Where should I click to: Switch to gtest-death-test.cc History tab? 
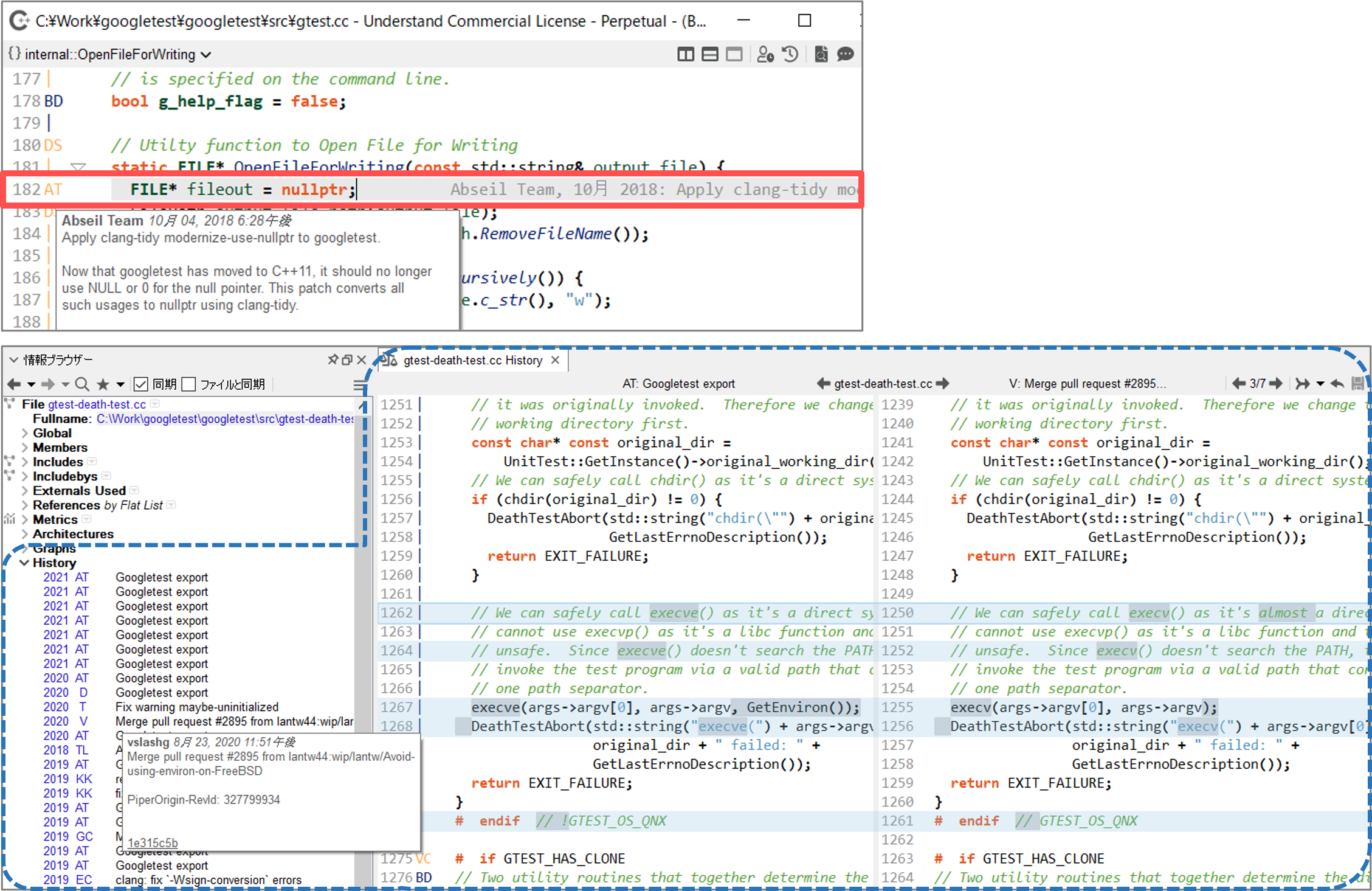[x=473, y=361]
